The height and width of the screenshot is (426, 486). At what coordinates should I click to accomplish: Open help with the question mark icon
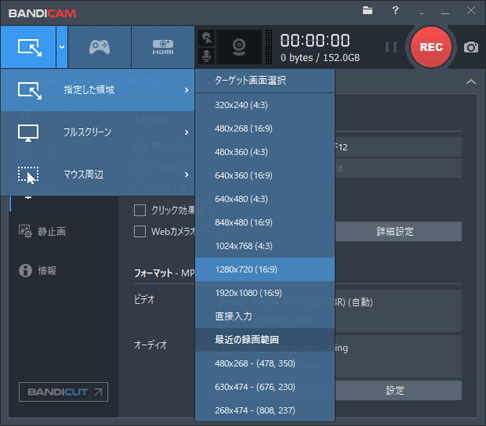[x=395, y=10]
